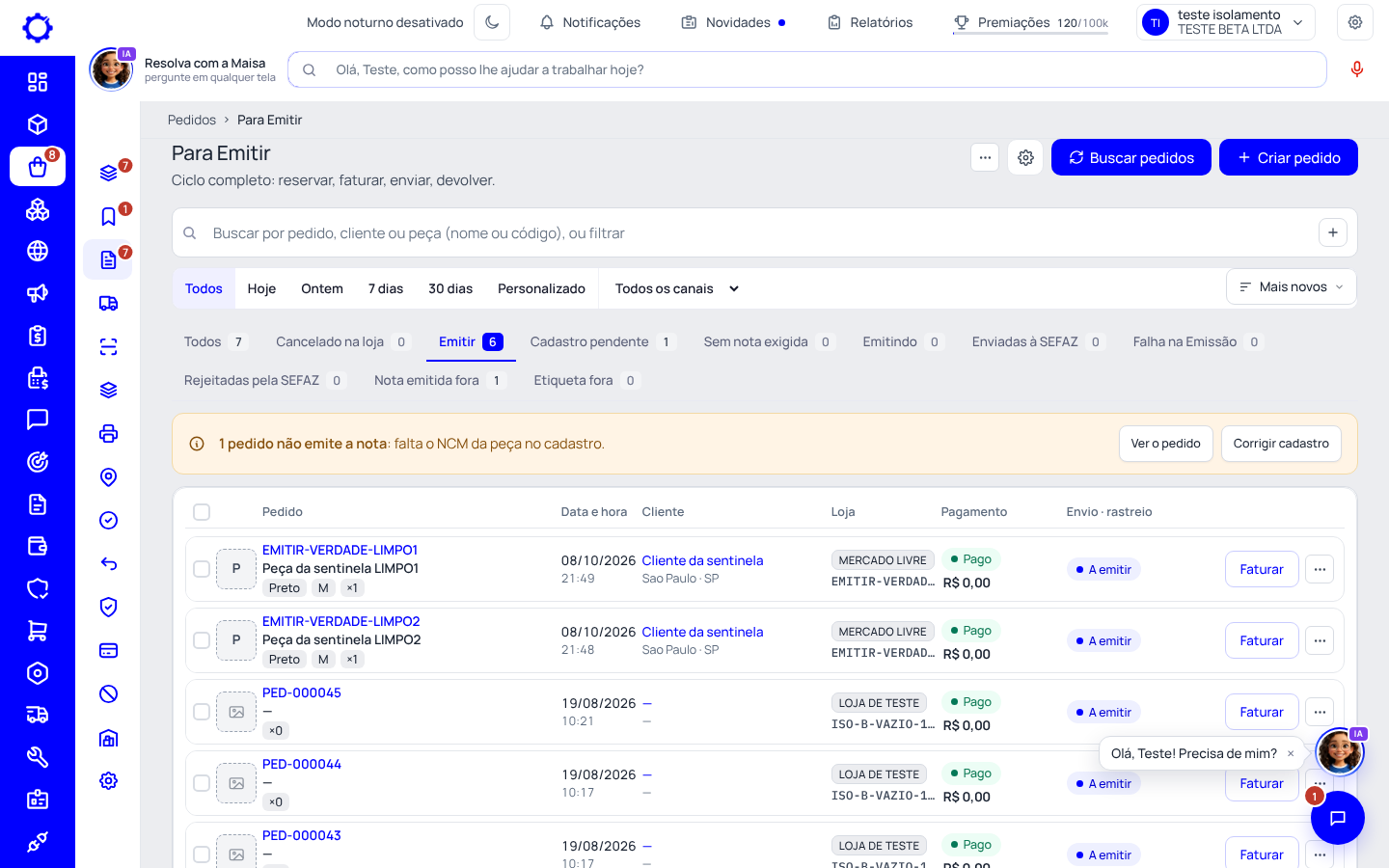Viewport: 1389px width, 868px height.
Task: Open the warehouse icon in submenu
Action: pos(109,738)
